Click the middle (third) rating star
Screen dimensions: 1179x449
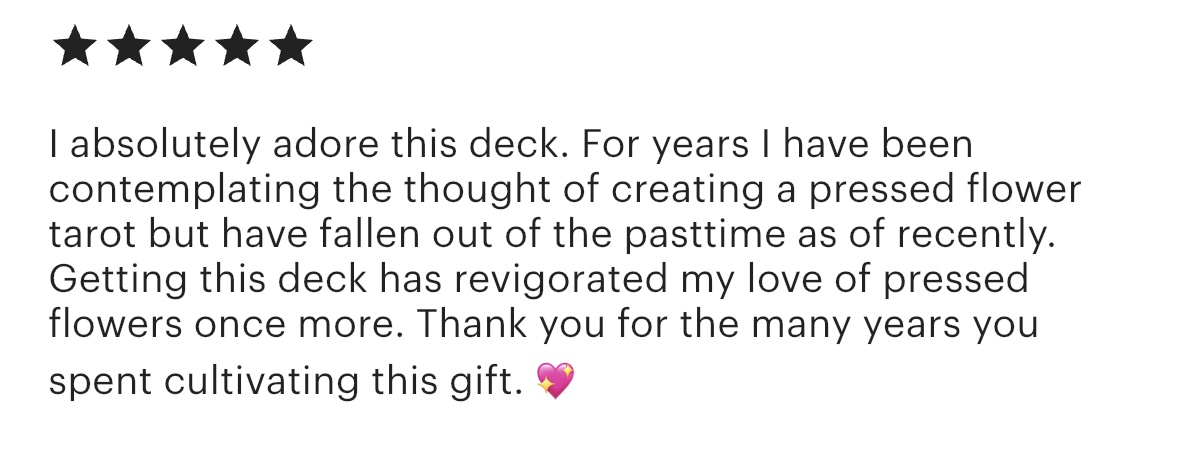(x=181, y=47)
